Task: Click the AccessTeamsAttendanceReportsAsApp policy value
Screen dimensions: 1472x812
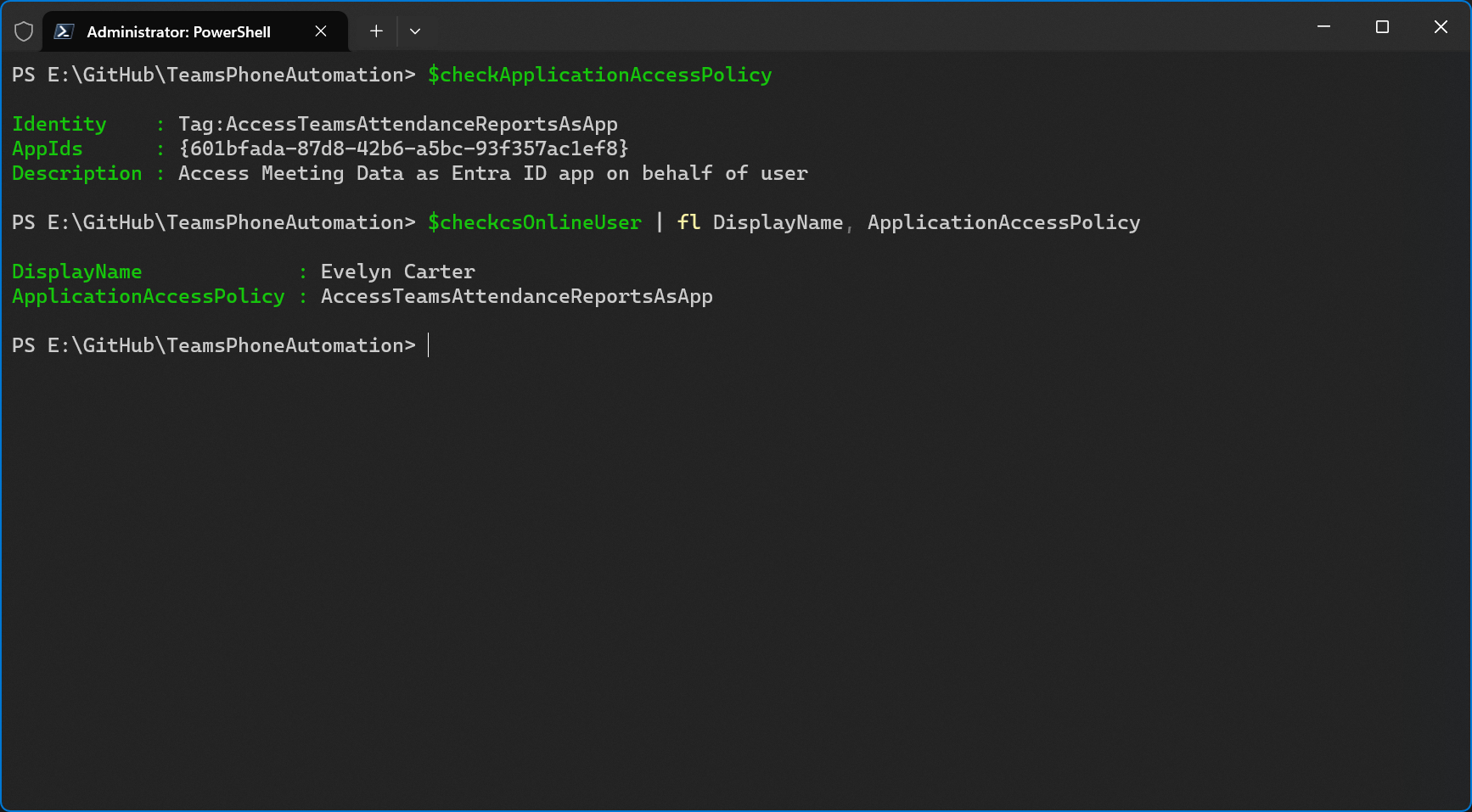Action: (x=517, y=296)
